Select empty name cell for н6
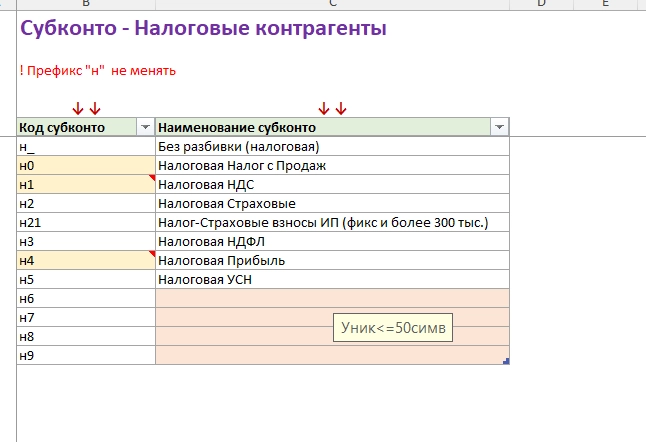The image size is (646, 442). click(332, 298)
